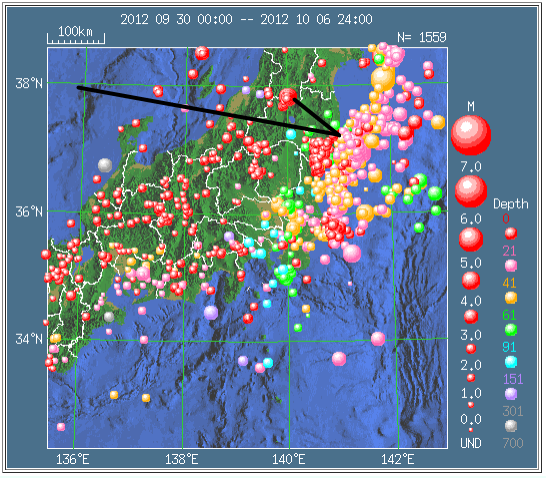Click the large purple quake south of coast
546x478 pixels.
pyautogui.click(x=211, y=313)
